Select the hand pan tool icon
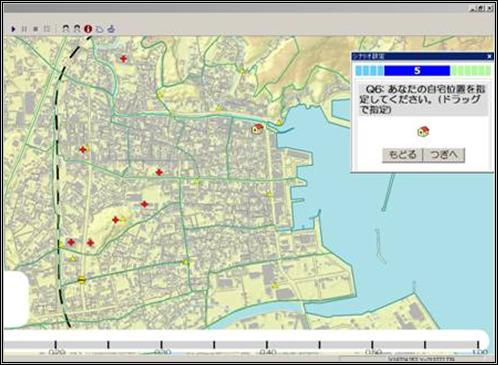498x365 pixels. pos(100,29)
